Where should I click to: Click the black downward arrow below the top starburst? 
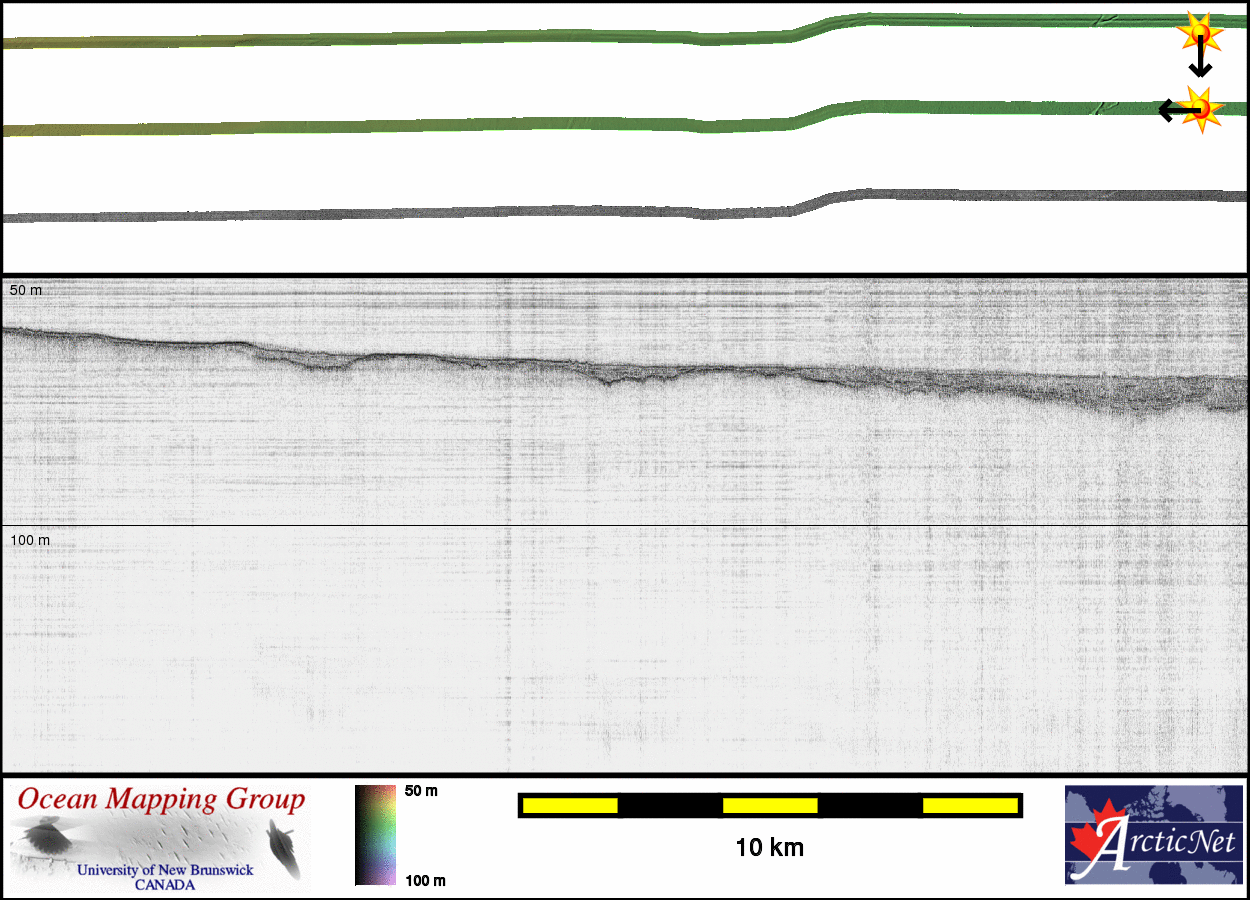pos(1200,62)
